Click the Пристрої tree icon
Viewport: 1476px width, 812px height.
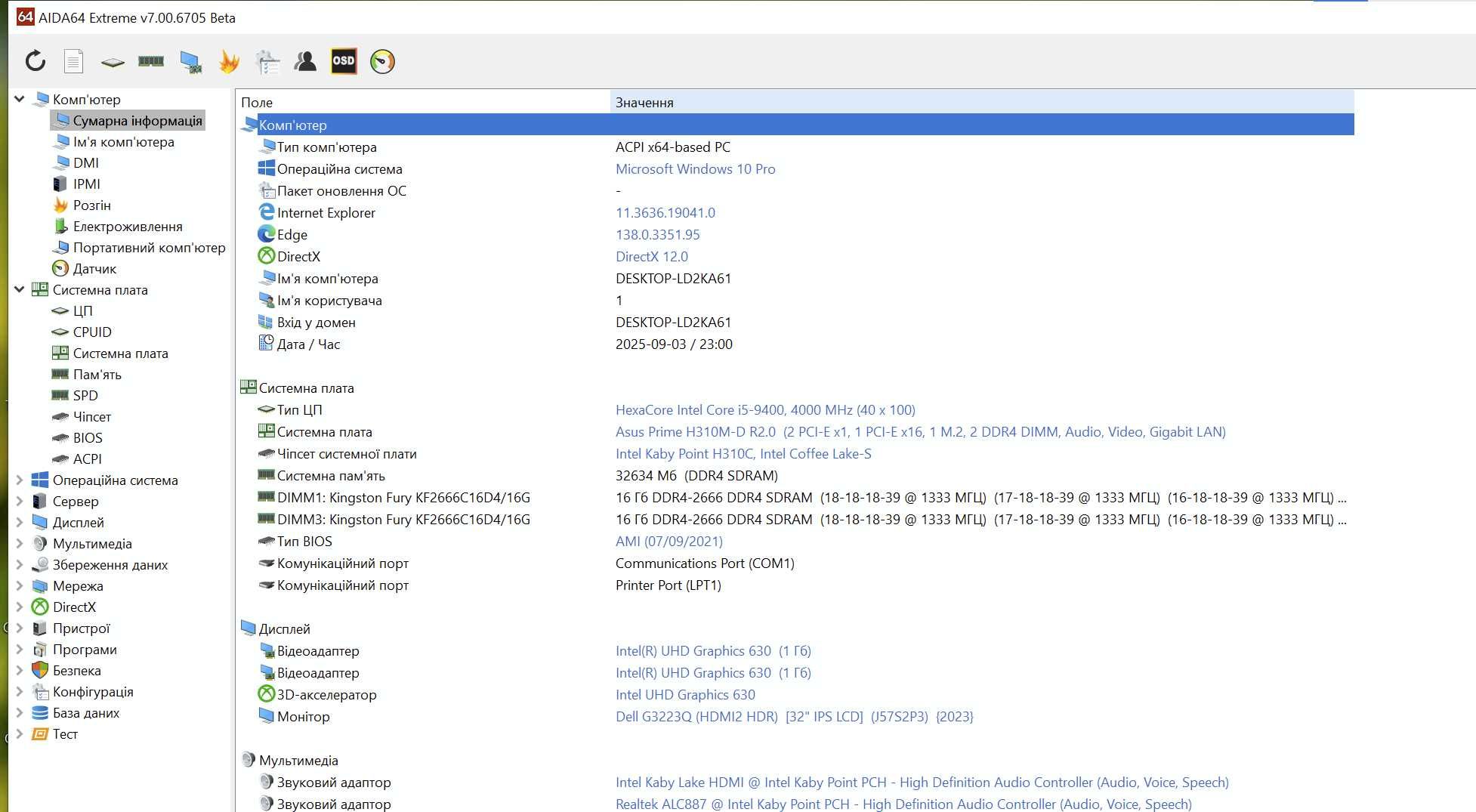[40, 628]
